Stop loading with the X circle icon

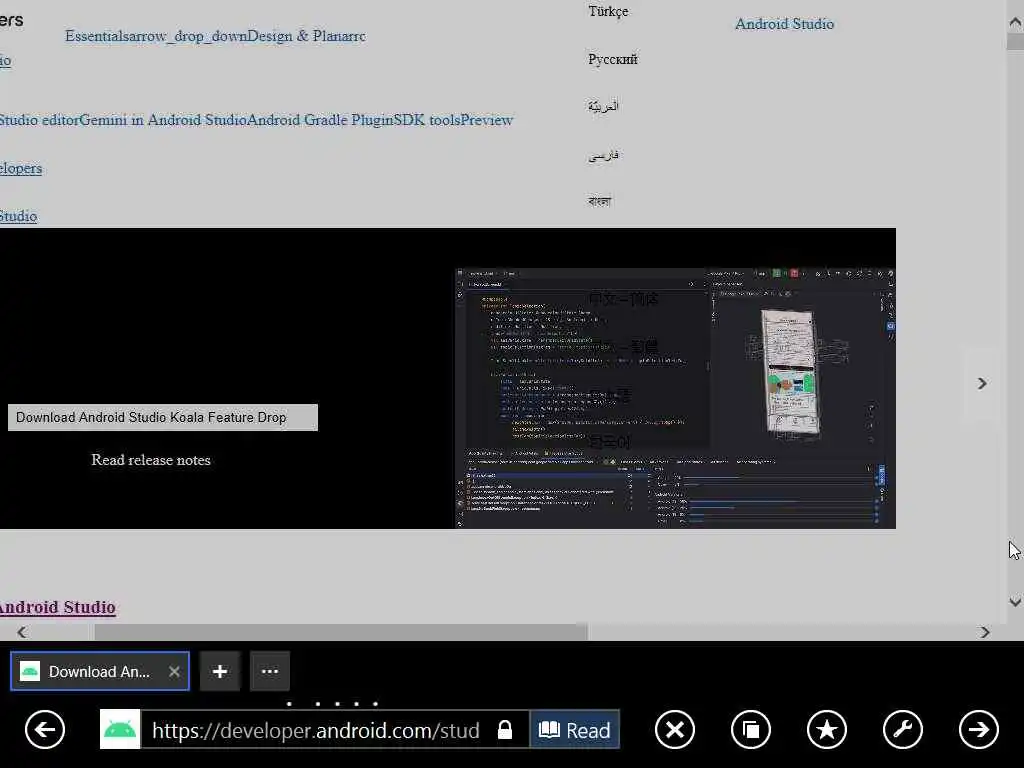pyautogui.click(x=675, y=729)
